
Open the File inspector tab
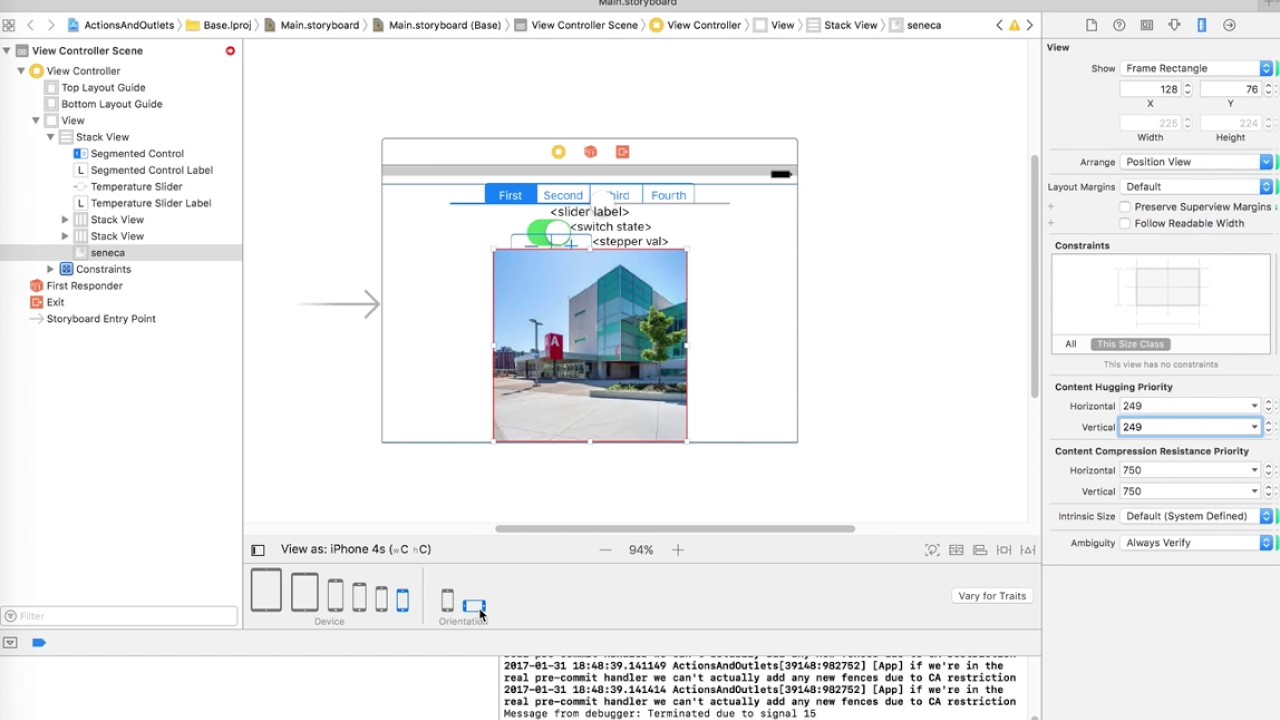point(1091,25)
